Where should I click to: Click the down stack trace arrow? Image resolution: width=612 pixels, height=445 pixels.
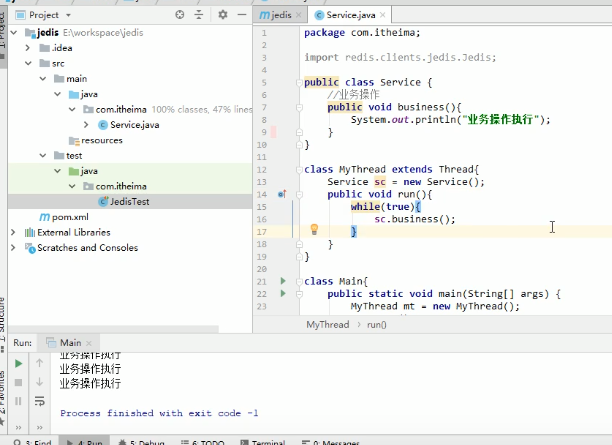coord(39,382)
